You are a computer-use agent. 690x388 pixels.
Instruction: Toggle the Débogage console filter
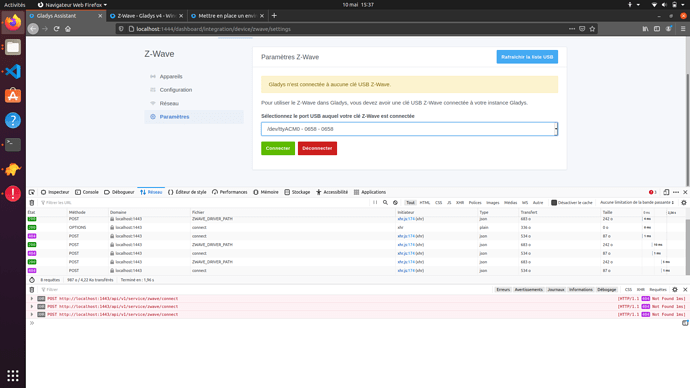click(x=606, y=289)
